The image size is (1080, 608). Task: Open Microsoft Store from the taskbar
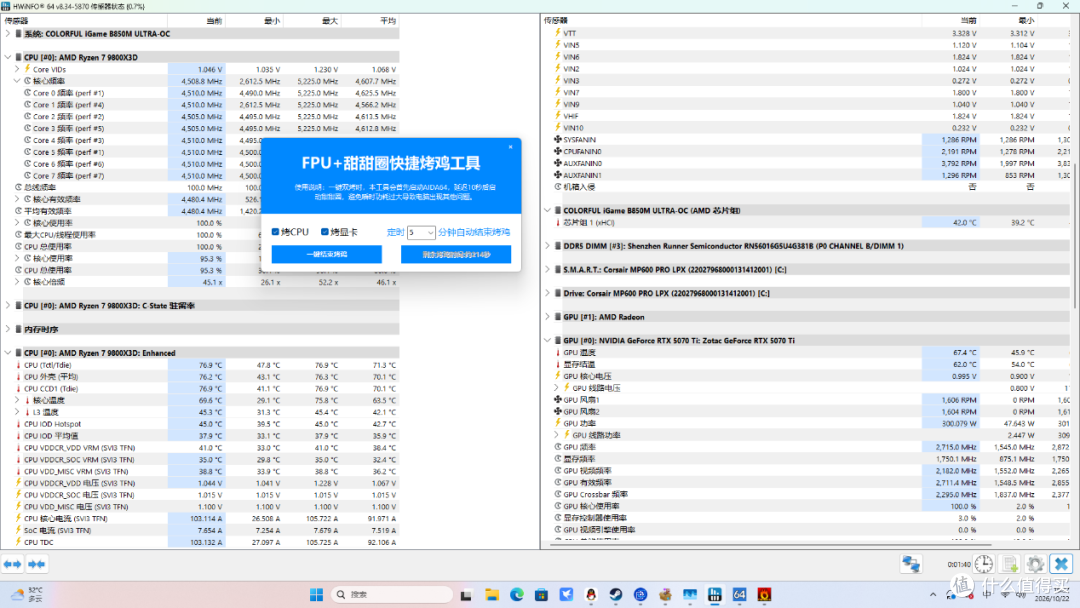point(541,594)
